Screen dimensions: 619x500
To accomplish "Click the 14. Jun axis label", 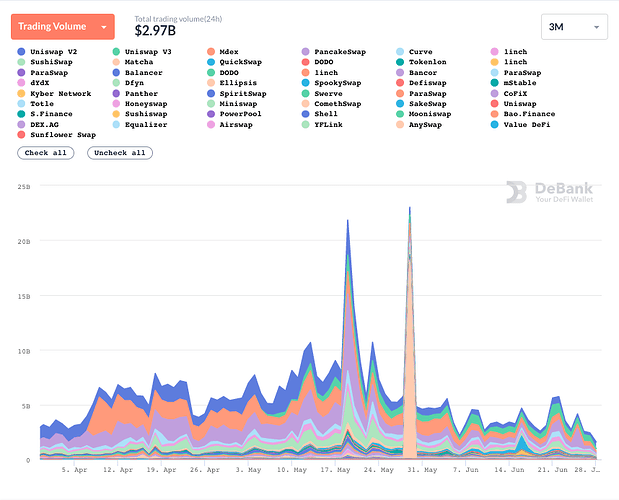I will tap(509, 470).
